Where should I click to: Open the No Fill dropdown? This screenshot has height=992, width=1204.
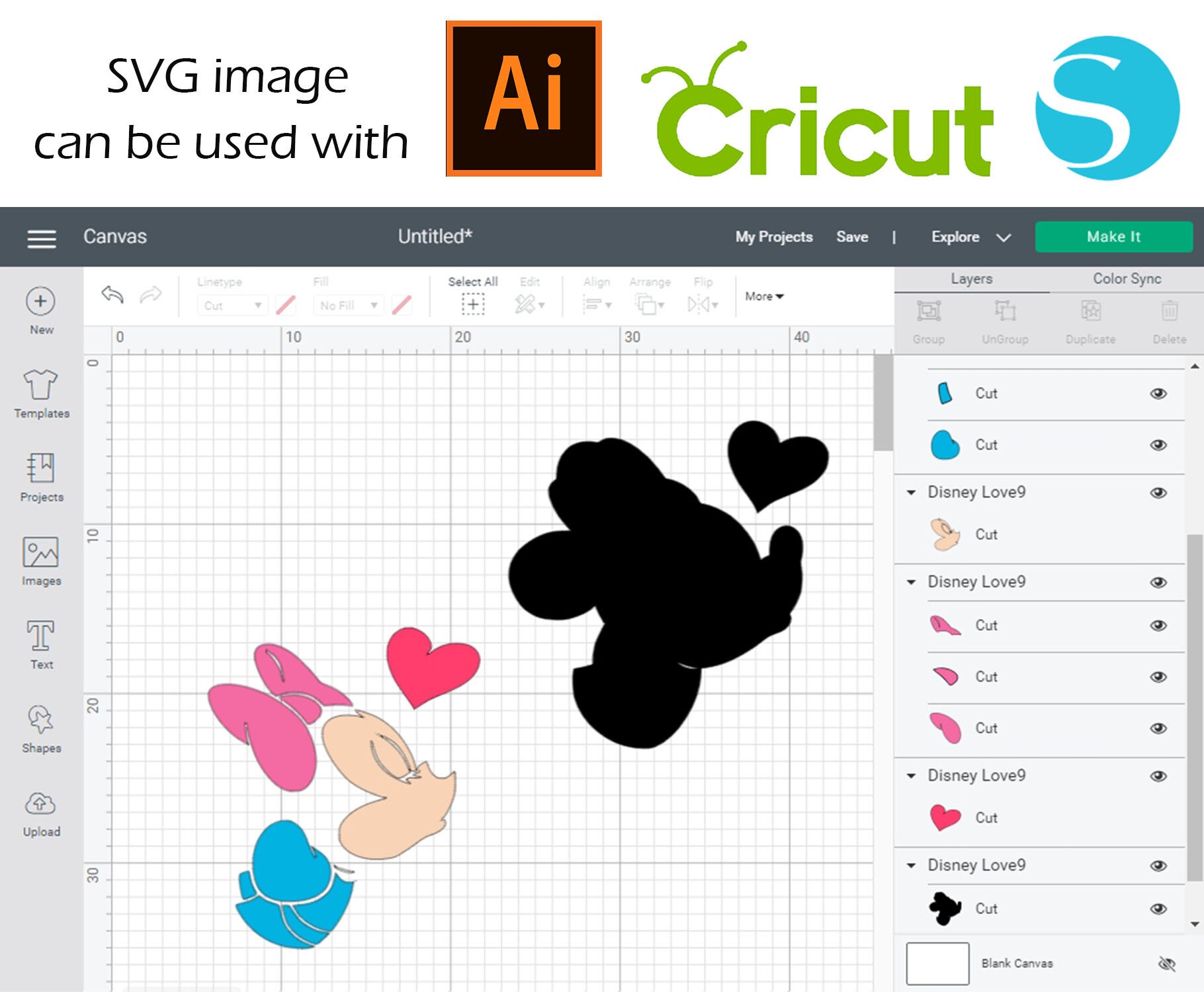pos(348,306)
